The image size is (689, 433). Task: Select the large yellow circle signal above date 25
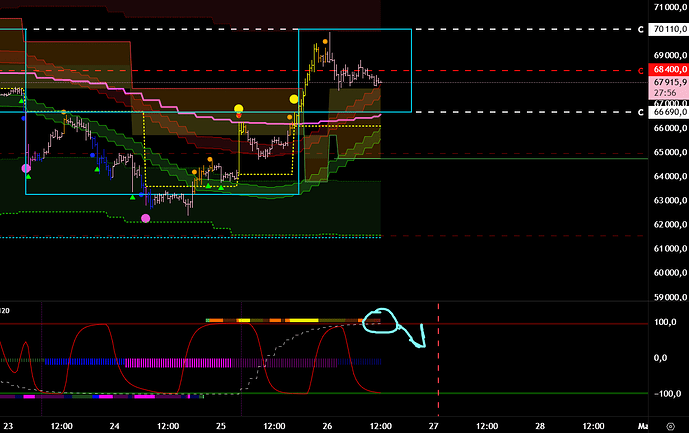pos(238,108)
